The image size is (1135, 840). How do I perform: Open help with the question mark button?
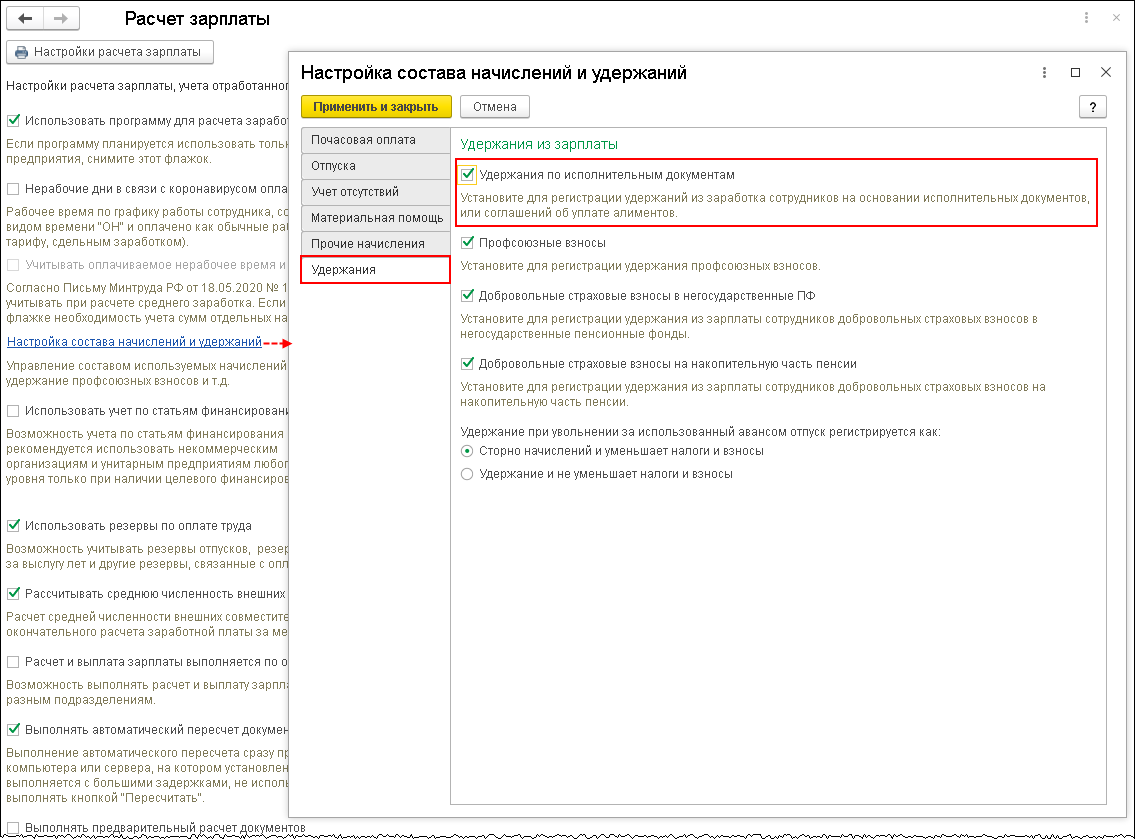pyautogui.click(x=1092, y=107)
